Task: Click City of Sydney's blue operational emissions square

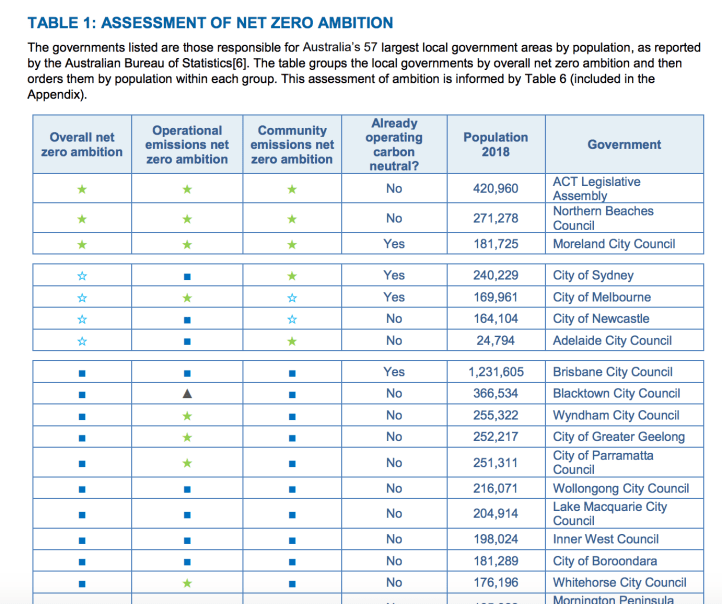Action: [187, 276]
